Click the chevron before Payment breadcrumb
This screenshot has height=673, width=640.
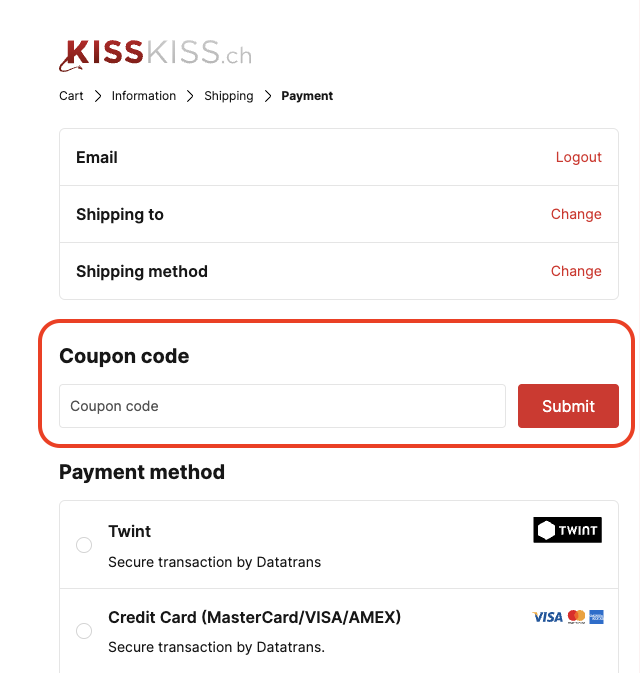pyautogui.click(x=268, y=96)
